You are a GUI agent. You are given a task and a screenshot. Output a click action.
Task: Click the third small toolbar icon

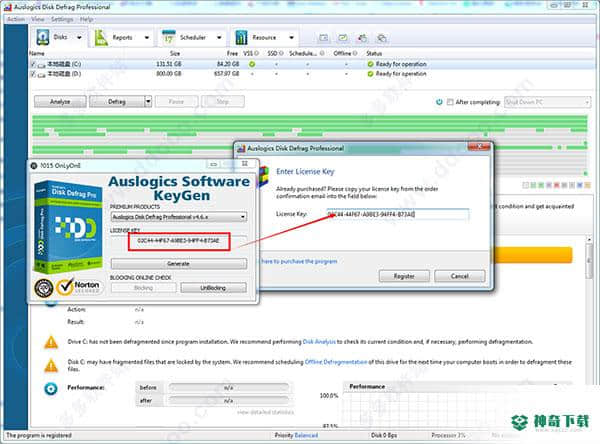(362, 38)
